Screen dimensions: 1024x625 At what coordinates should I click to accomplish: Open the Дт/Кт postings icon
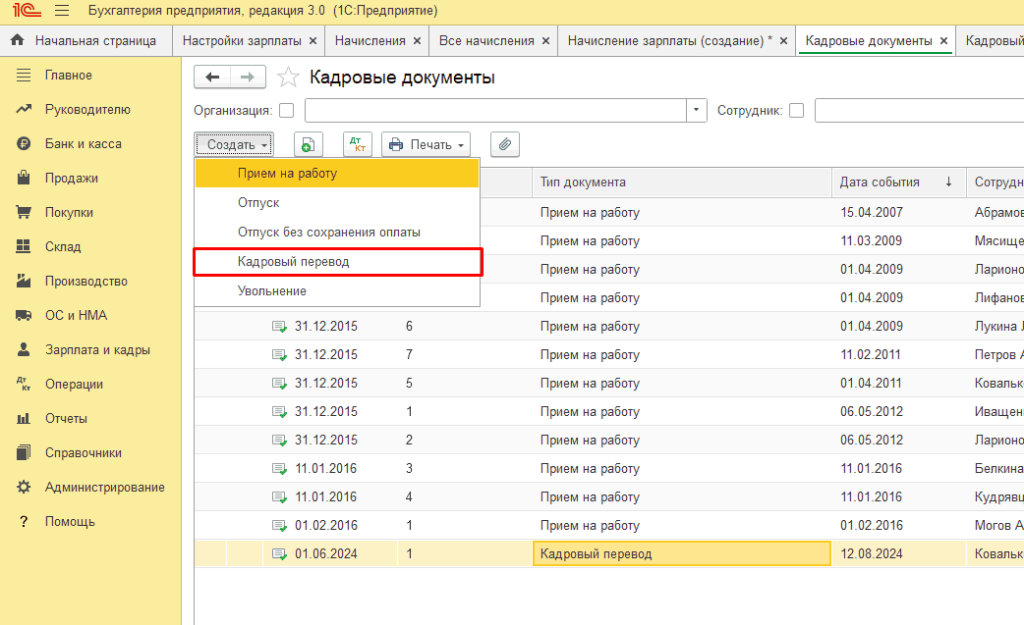(357, 145)
